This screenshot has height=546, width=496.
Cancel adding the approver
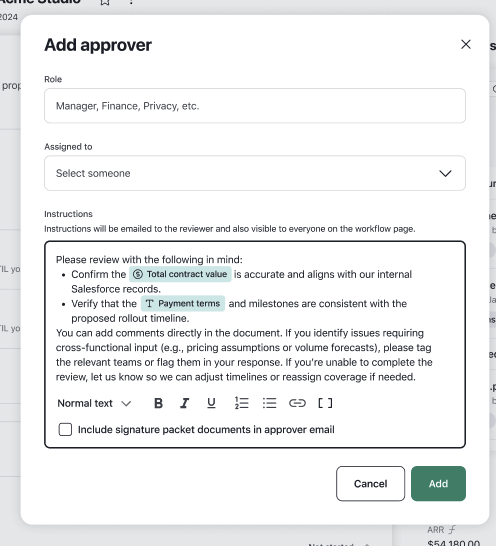[x=370, y=484]
